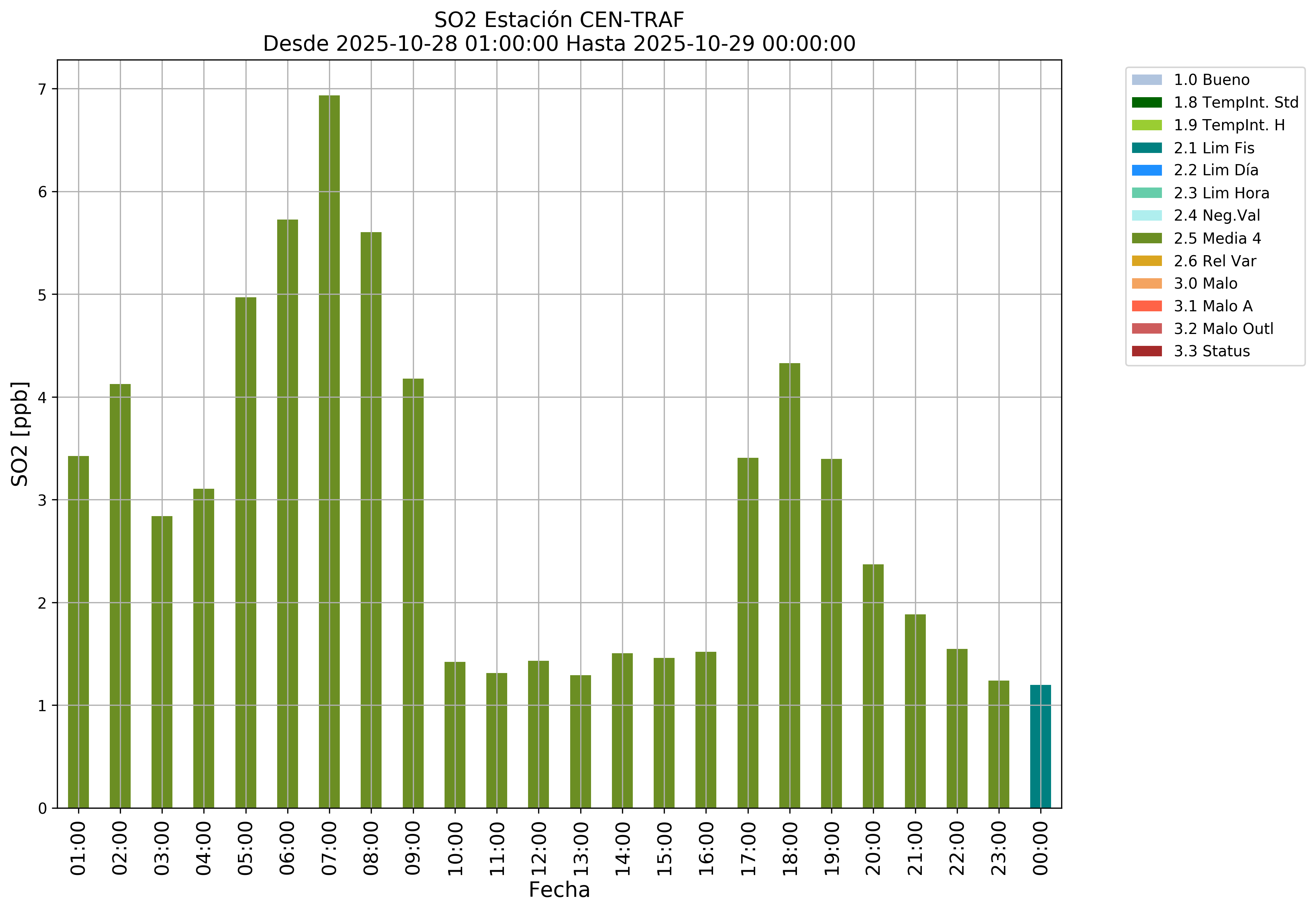Click the 01:00 x-axis tick label
Image resolution: width=1316 pixels, height=912 pixels.
click(x=78, y=848)
